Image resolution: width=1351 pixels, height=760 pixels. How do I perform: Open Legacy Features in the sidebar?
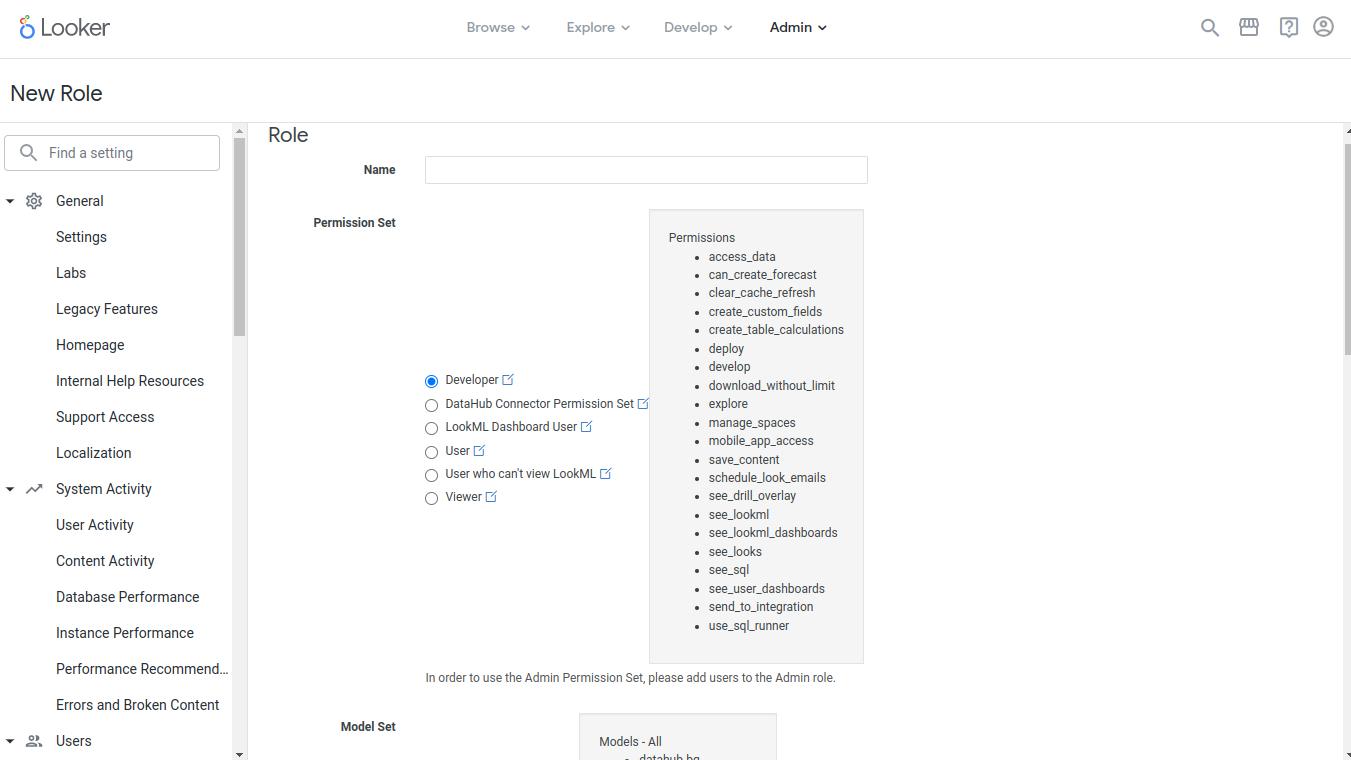pos(107,309)
